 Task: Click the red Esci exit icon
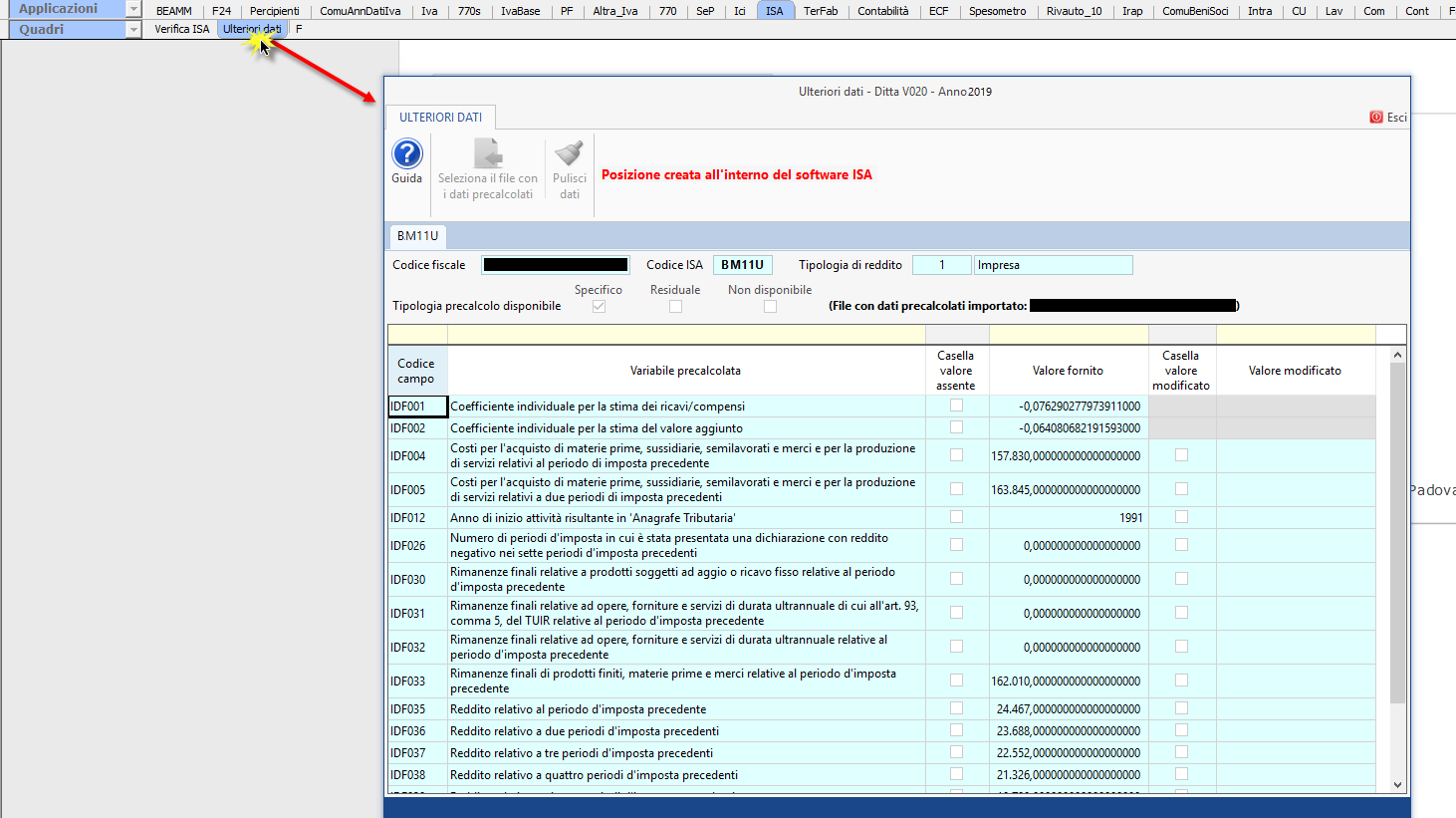(x=1376, y=118)
